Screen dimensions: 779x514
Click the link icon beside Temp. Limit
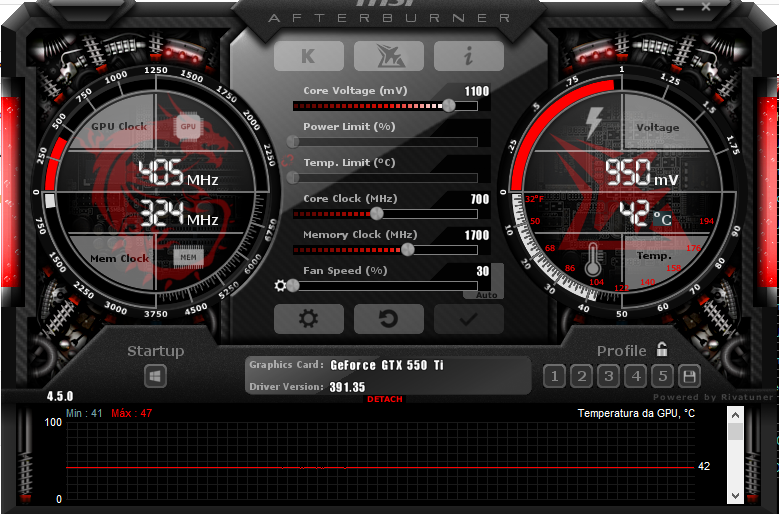click(x=288, y=161)
